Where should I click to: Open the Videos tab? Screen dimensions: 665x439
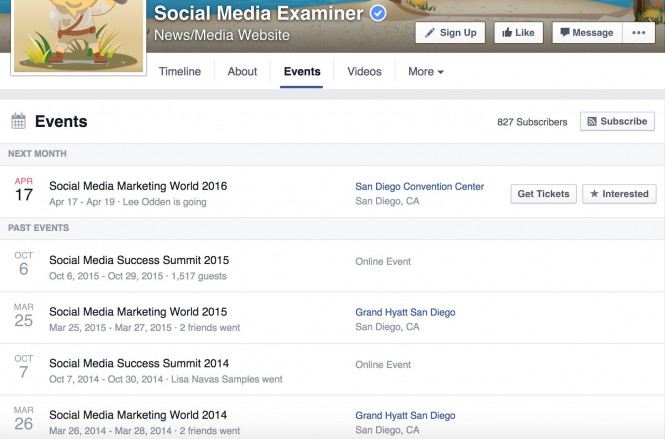[x=364, y=72]
